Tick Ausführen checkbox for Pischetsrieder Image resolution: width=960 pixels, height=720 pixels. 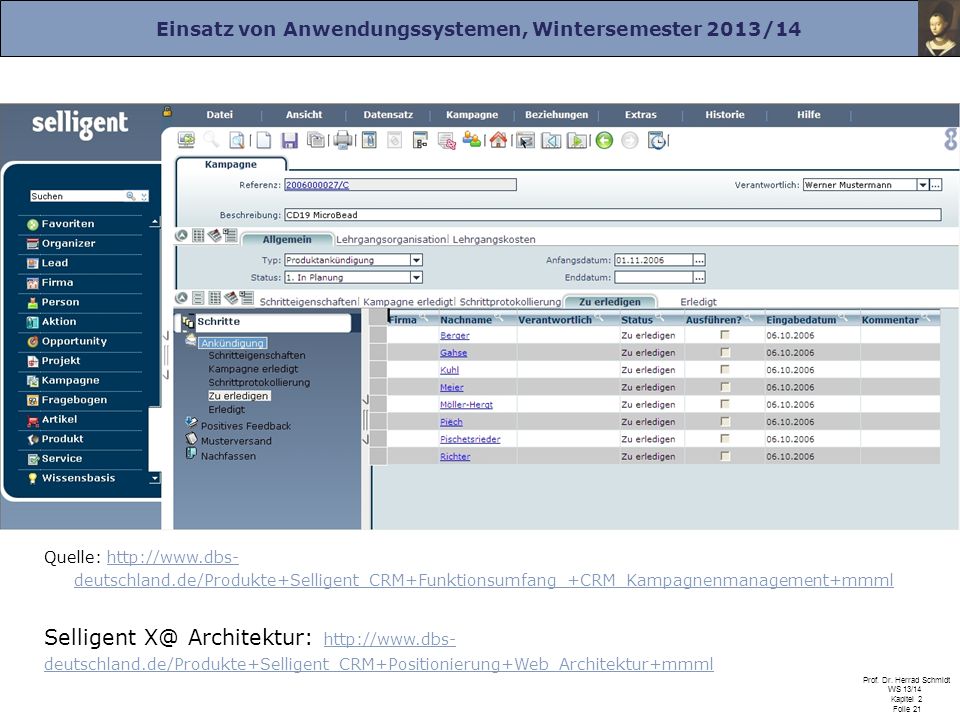(725, 438)
